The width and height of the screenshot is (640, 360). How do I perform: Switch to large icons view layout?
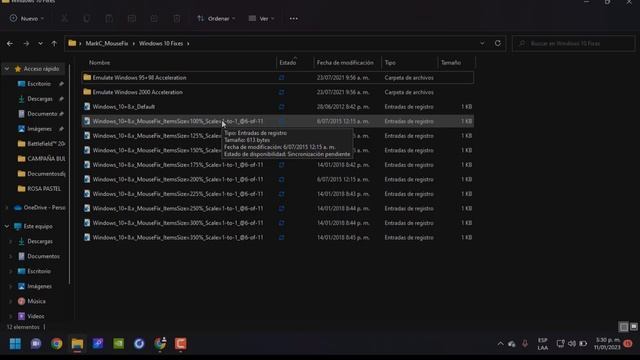pyautogui.click(x=633, y=327)
